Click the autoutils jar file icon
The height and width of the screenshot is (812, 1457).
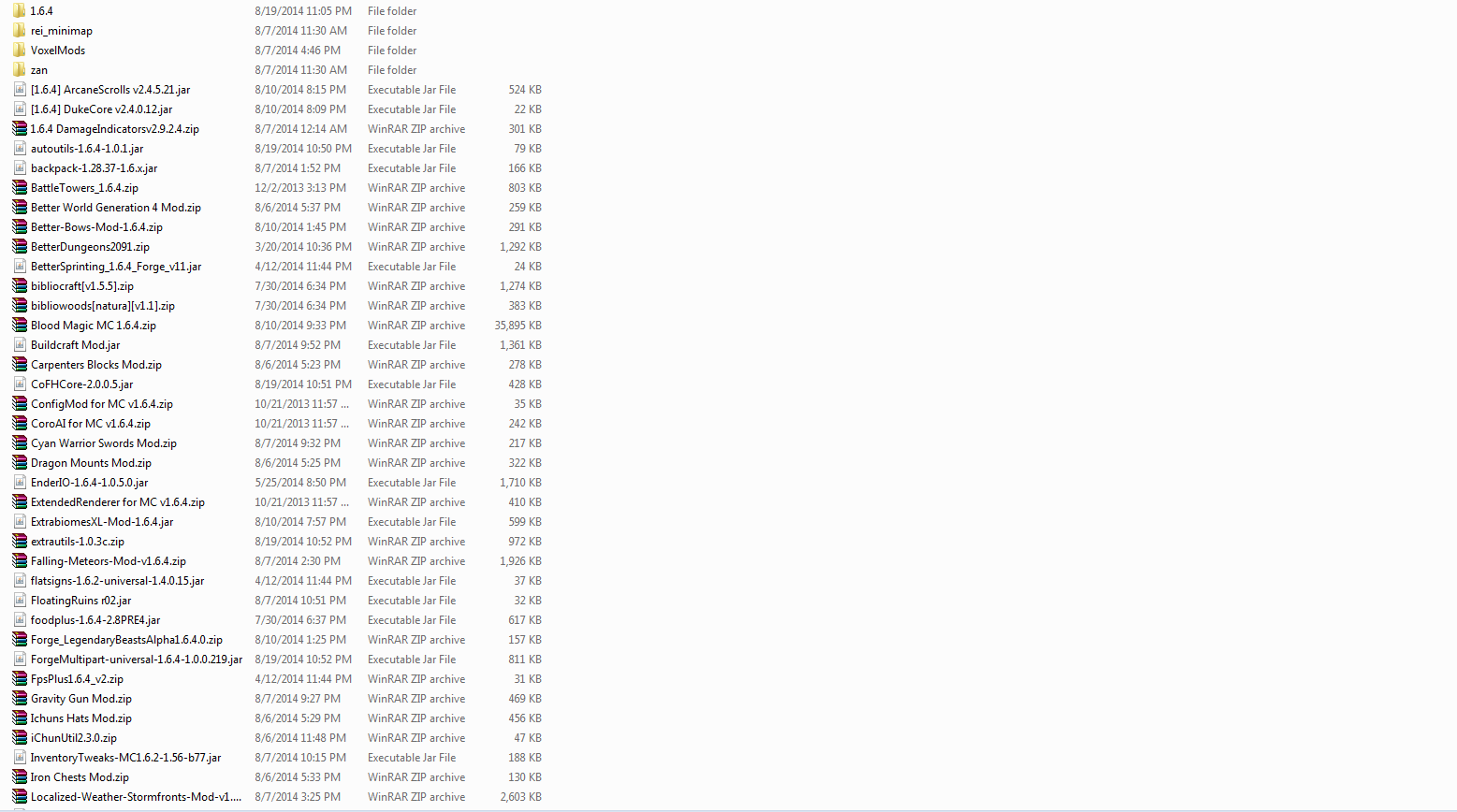pyautogui.click(x=19, y=149)
